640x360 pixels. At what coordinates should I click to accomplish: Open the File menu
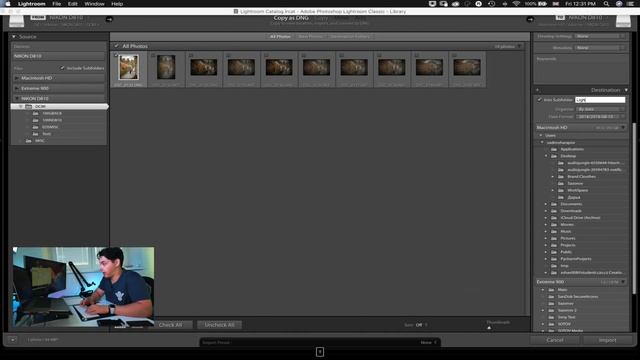coord(57,4)
